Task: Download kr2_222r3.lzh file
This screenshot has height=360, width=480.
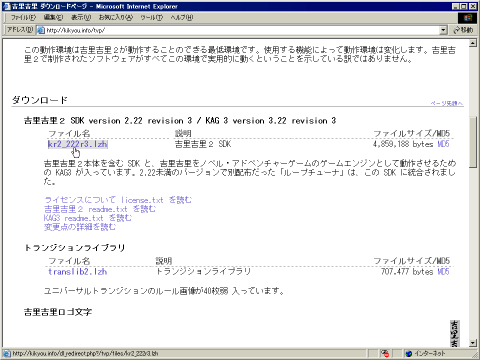Action: (x=77, y=144)
